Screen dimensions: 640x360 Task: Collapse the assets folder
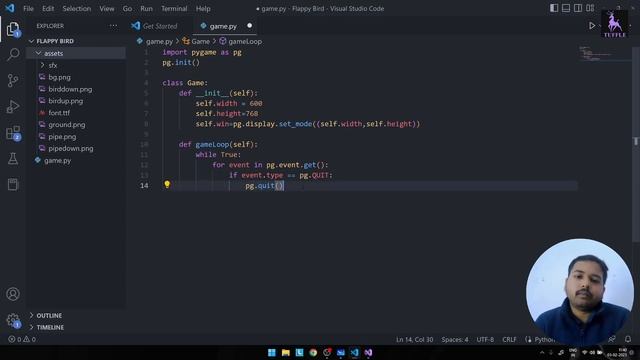click(x=76, y=53)
